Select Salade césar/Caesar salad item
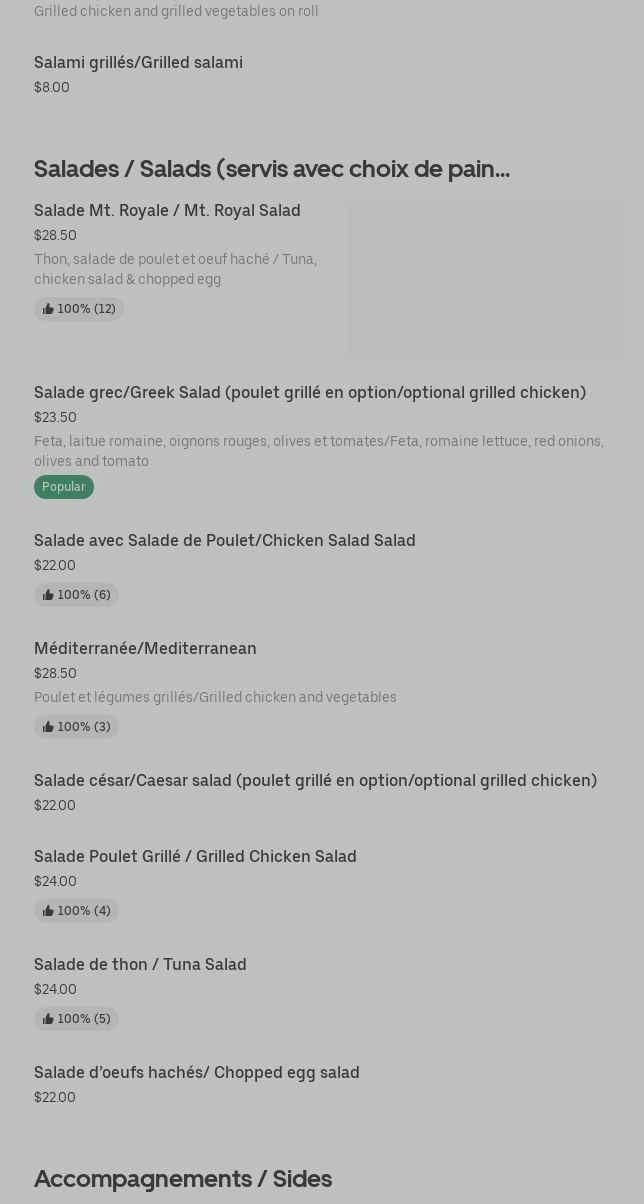The height and width of the screenshot is (1204, 644). [x=315, y=780]
